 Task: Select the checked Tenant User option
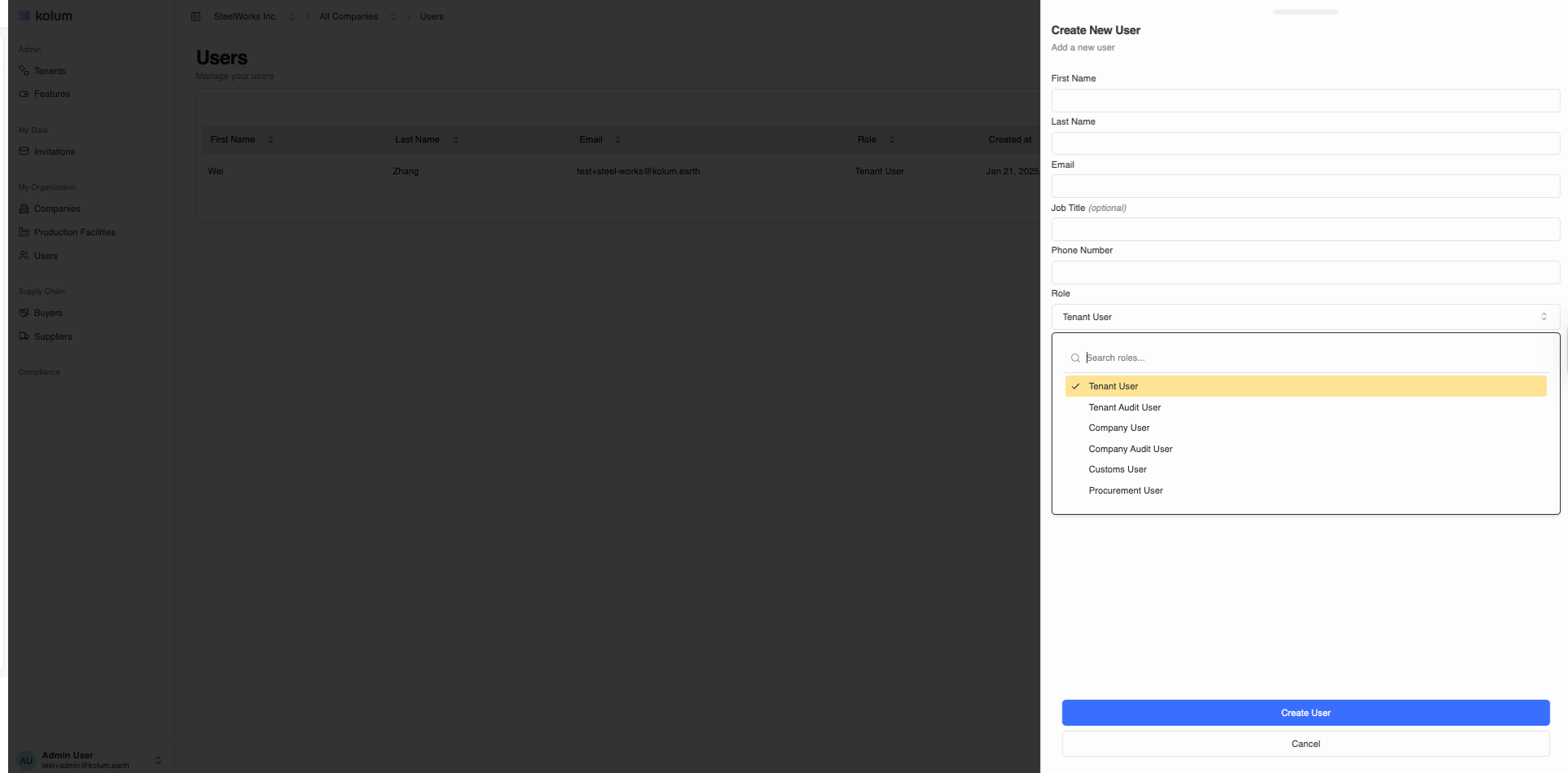click(x=1305, y=386)
